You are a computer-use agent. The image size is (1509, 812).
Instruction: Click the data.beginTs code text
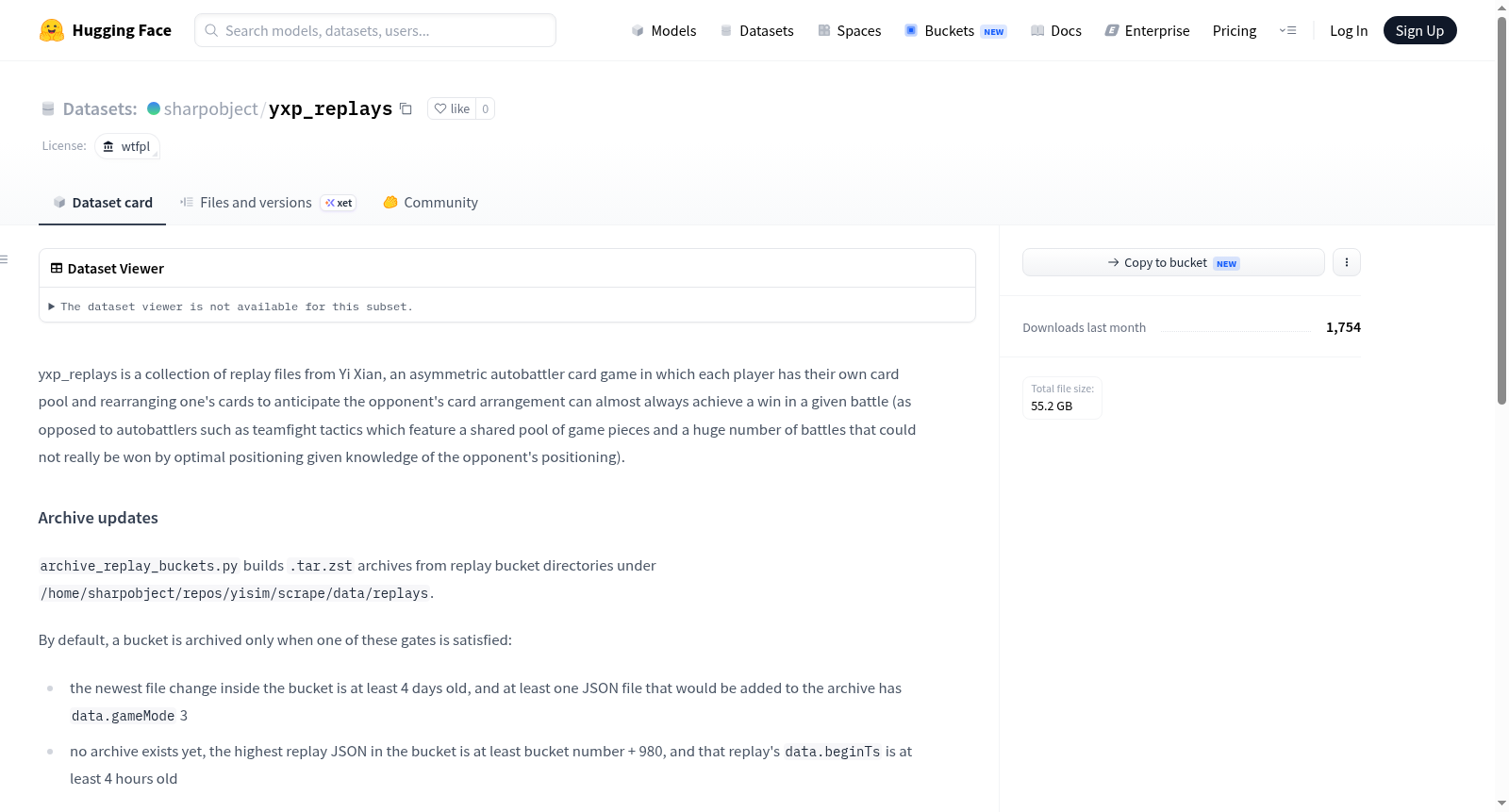[x=833, y=752]
